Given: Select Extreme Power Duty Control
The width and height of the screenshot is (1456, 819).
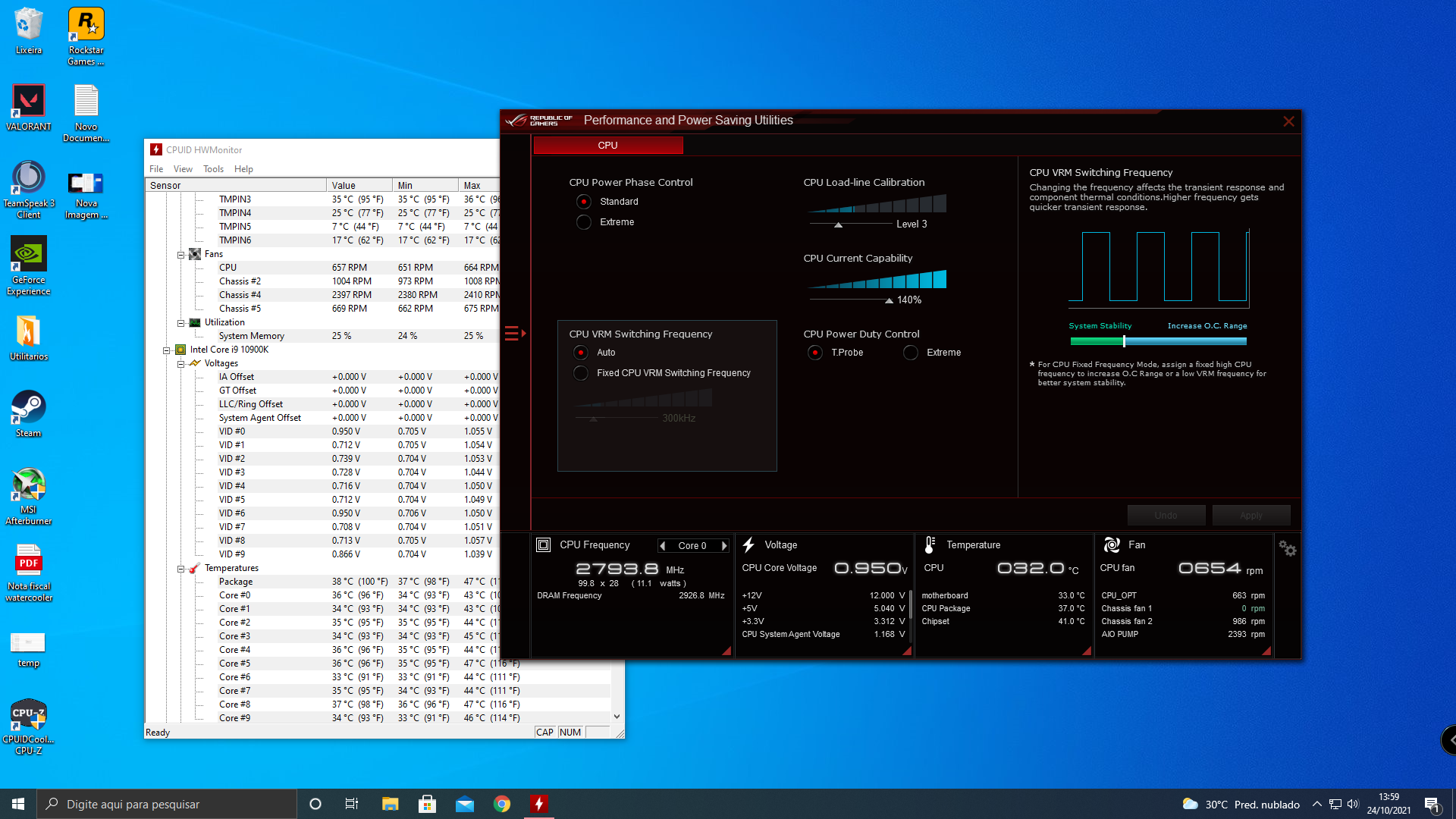Looking at the screenshot, I should pyautogui.click(x=911, y=353).
